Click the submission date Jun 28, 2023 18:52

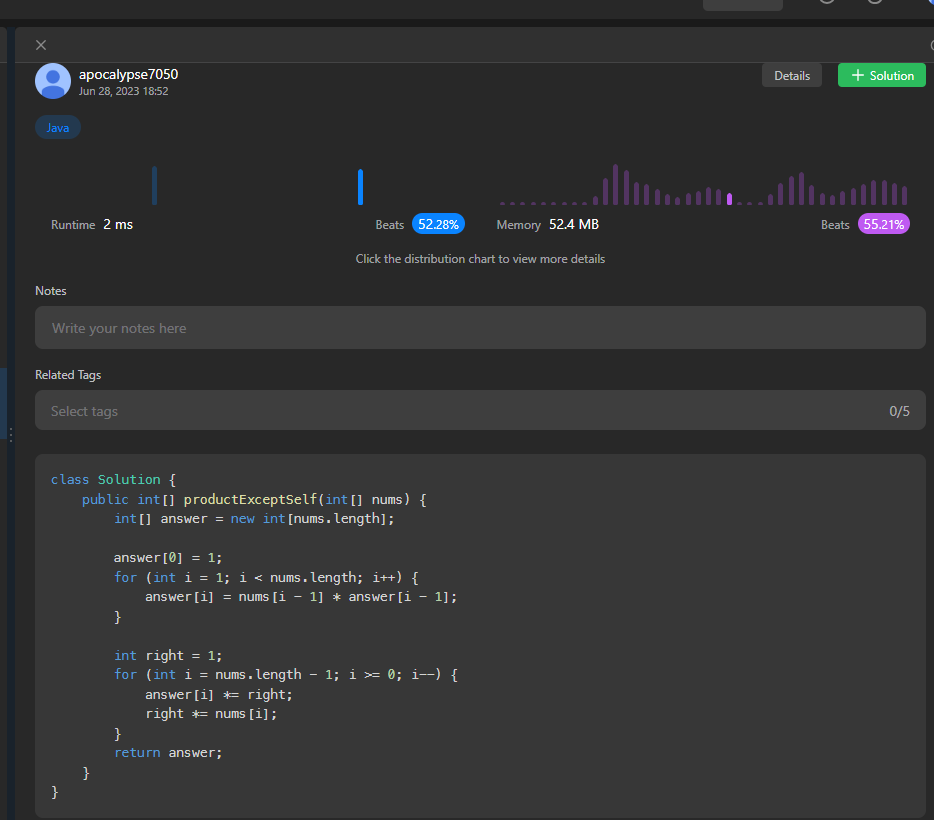(123, 91)
